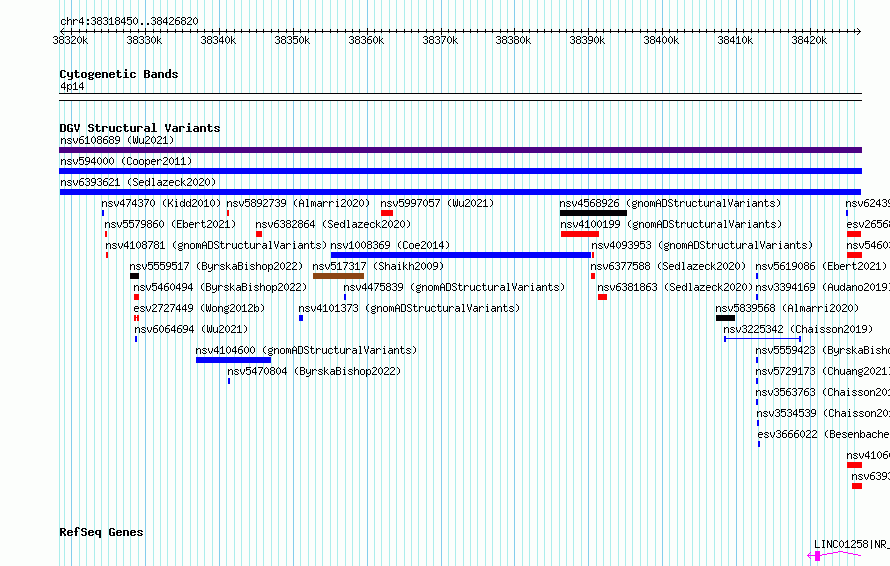The image size is (890, 566).
Task: Select the brown nsv517317 (Shaikh2009) bar
Action: (x=338, y=276)
